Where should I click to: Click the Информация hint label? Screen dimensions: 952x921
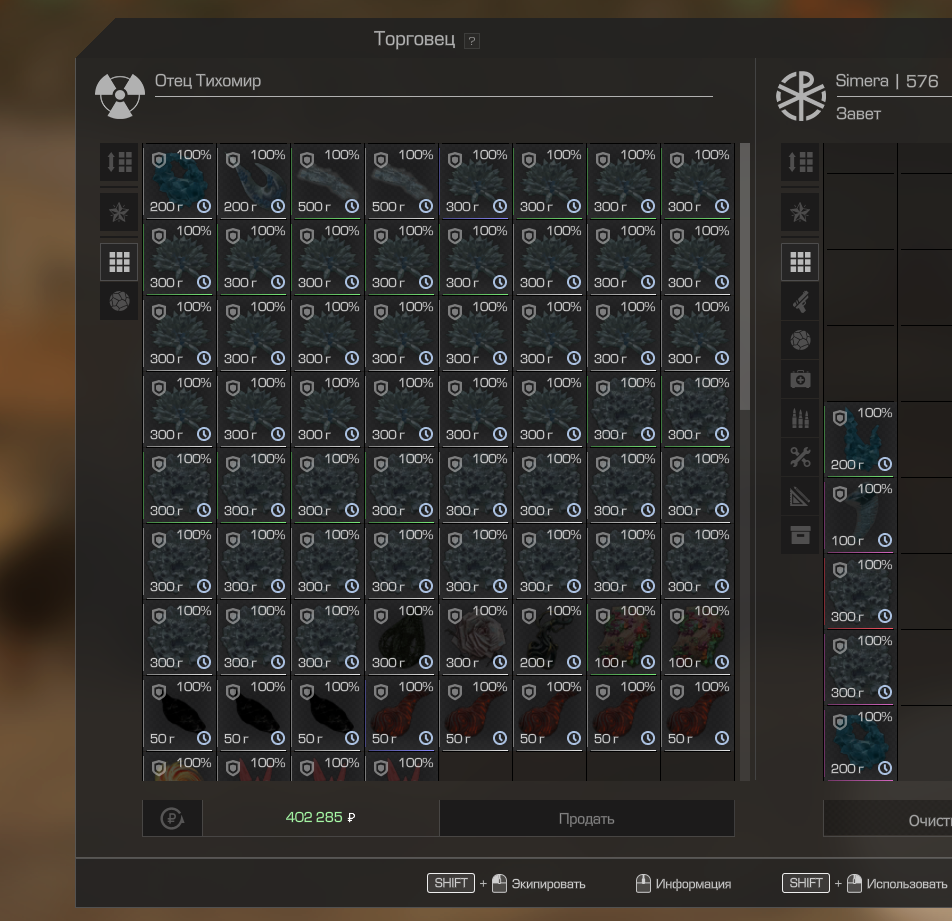693,884
